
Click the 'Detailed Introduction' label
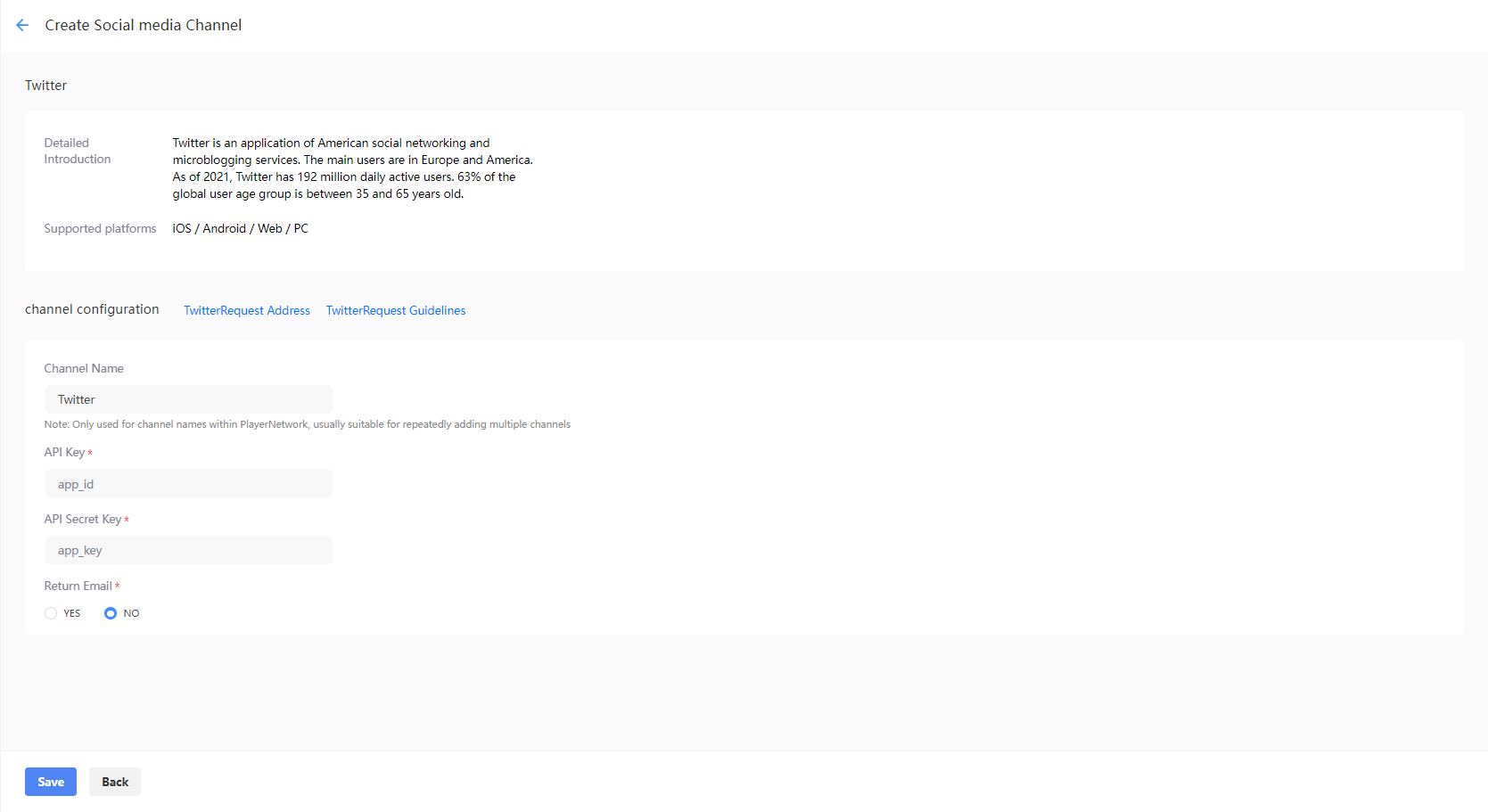(x=78, y=151)
